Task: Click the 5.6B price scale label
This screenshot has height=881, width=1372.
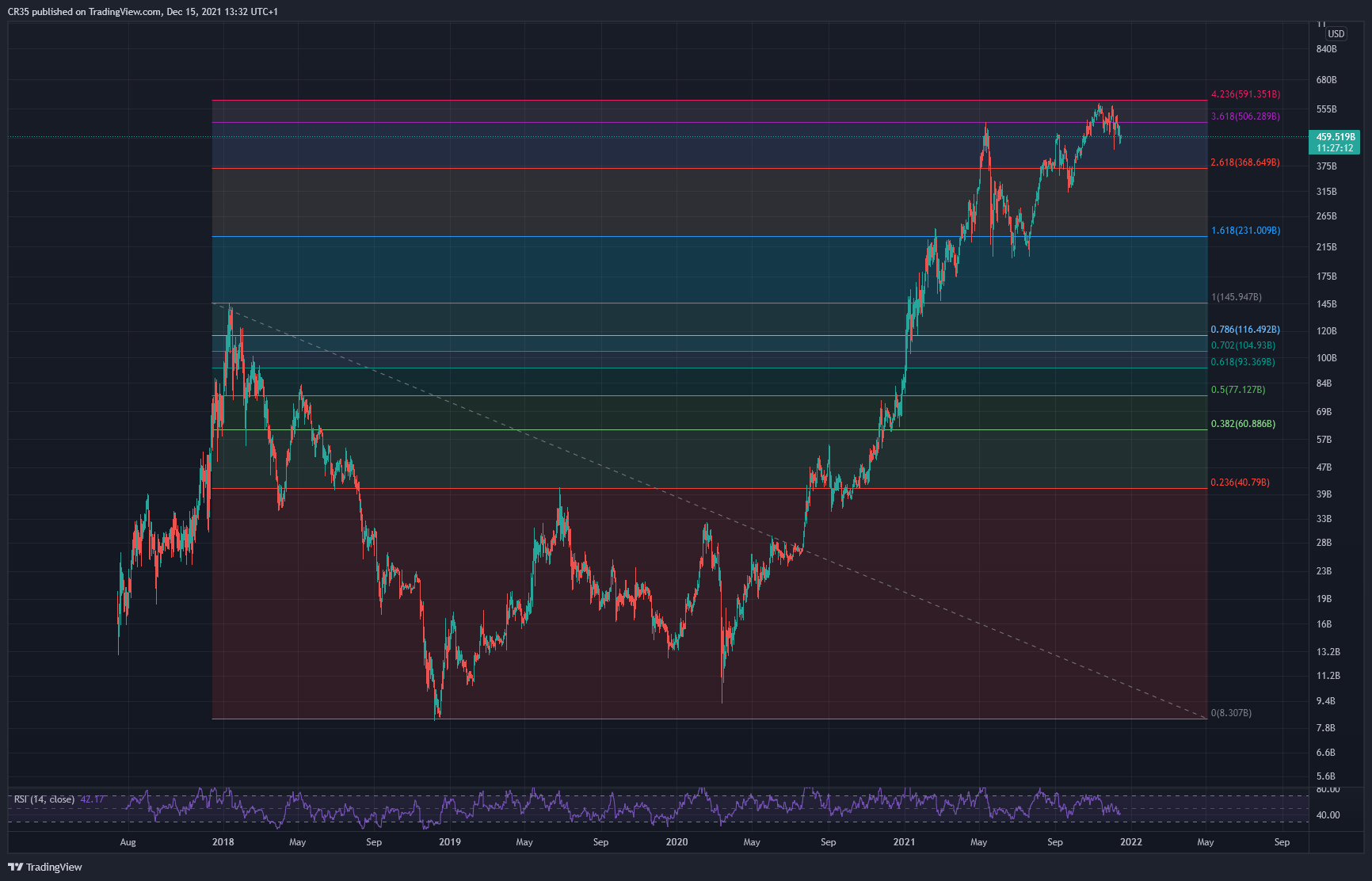Action: point(1325,776)
